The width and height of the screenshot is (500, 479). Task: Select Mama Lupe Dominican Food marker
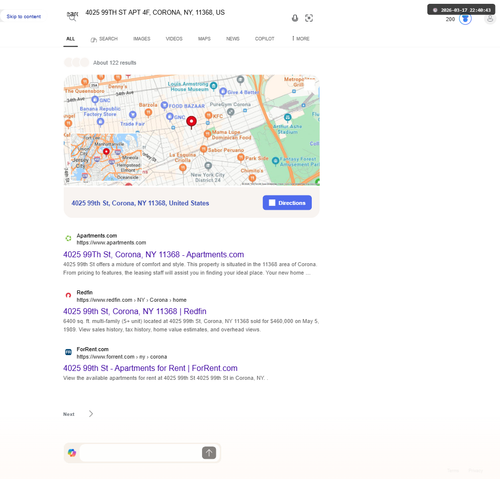point(207,134)
